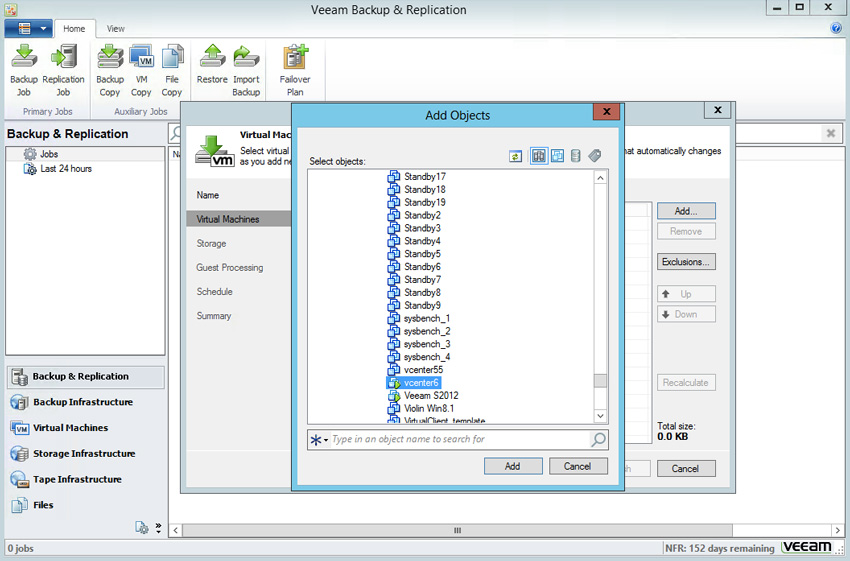Select the Guest Processing wizard step
Screen dimensions: 850x561
tap(230, 268)
